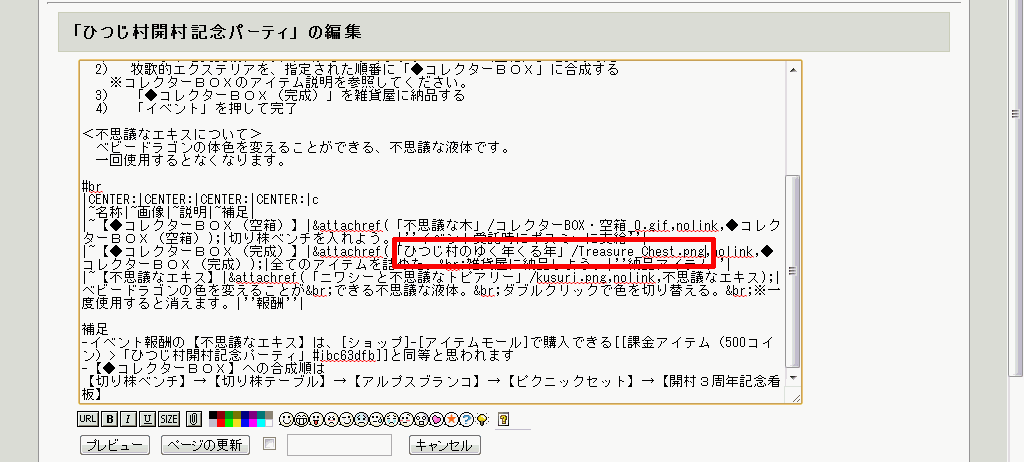Click the paperclip attach file icon

[x=193, y=419]
